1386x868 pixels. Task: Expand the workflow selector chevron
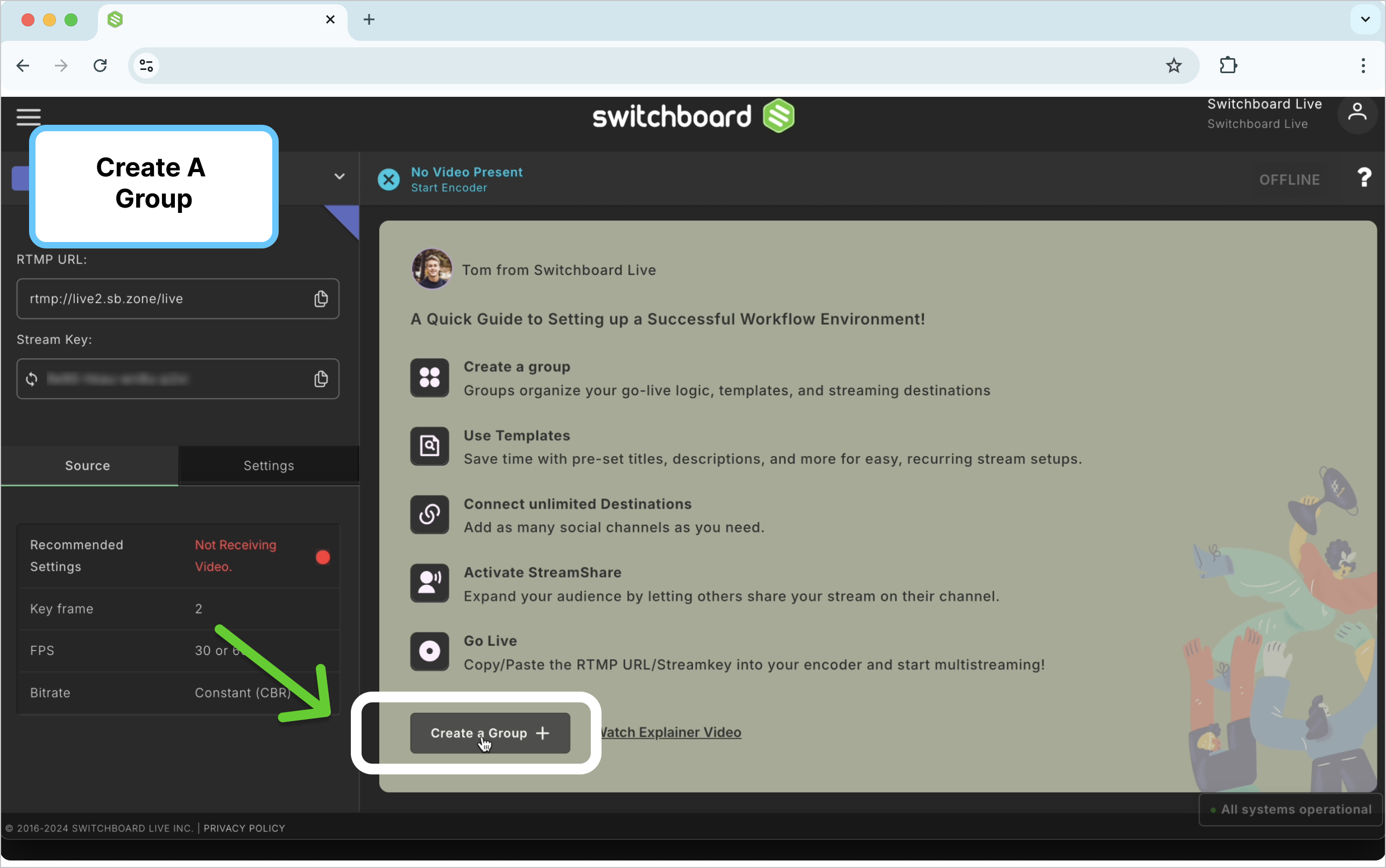click(x=340, y=176)
